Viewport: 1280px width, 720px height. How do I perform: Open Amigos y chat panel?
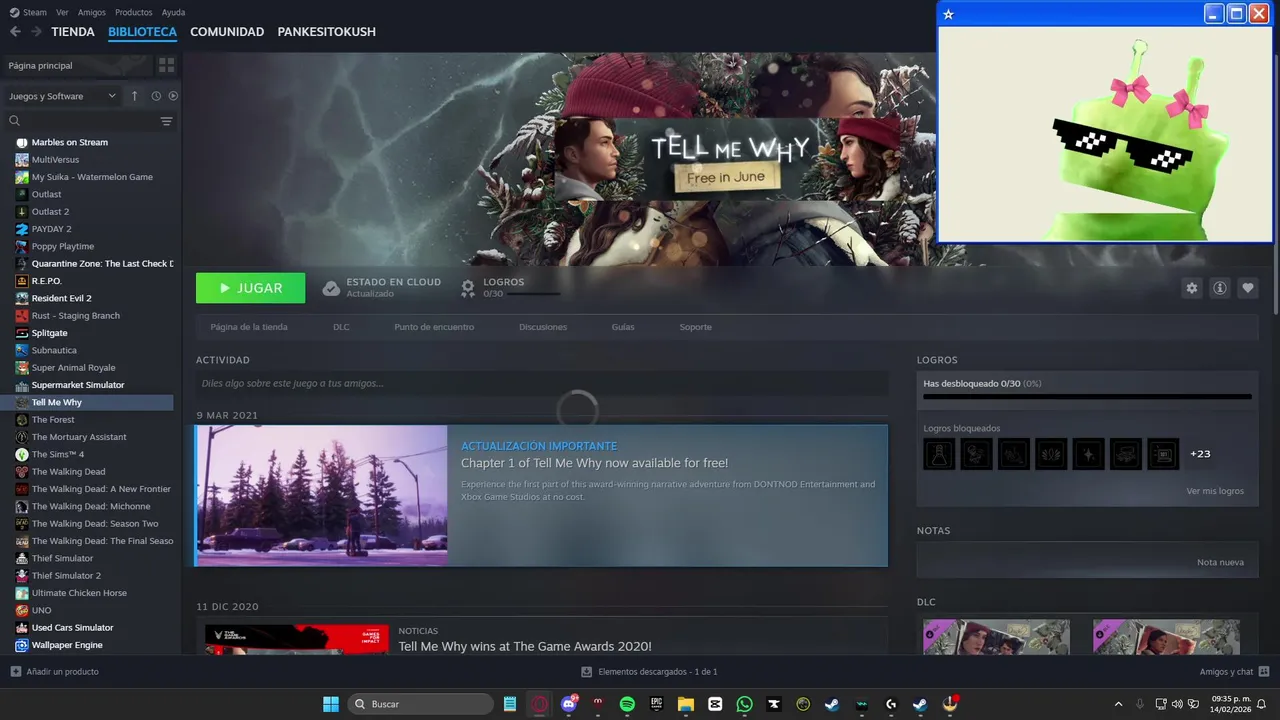coord(1234,672)
